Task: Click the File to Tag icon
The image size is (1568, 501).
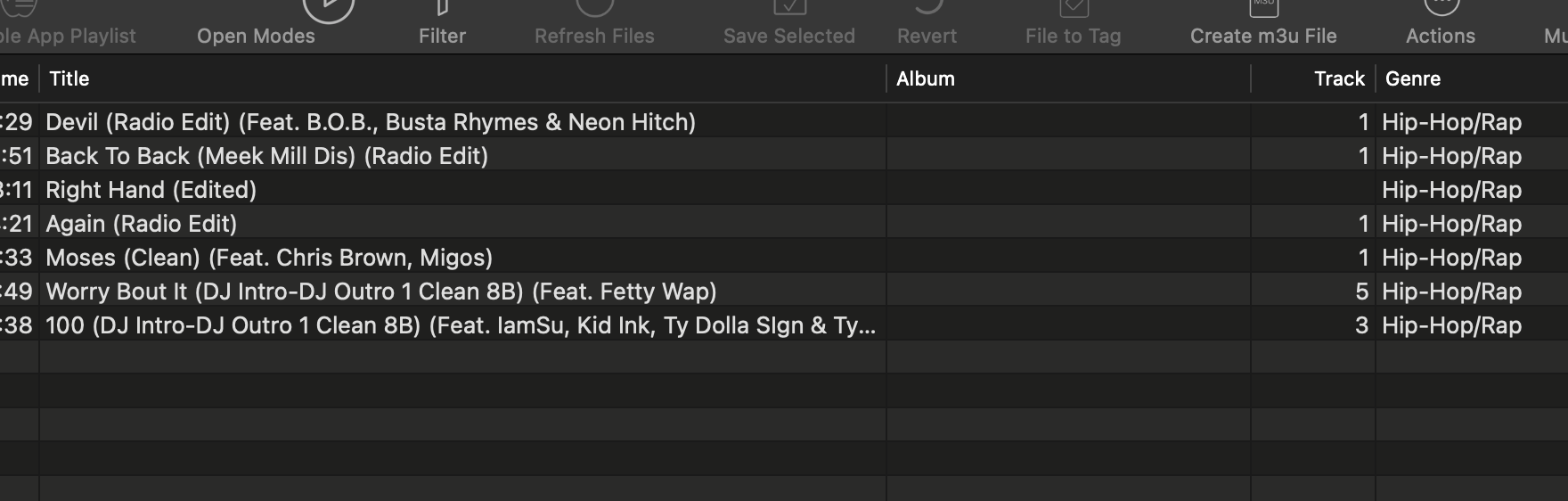Action: click(x=1074, y=7)
